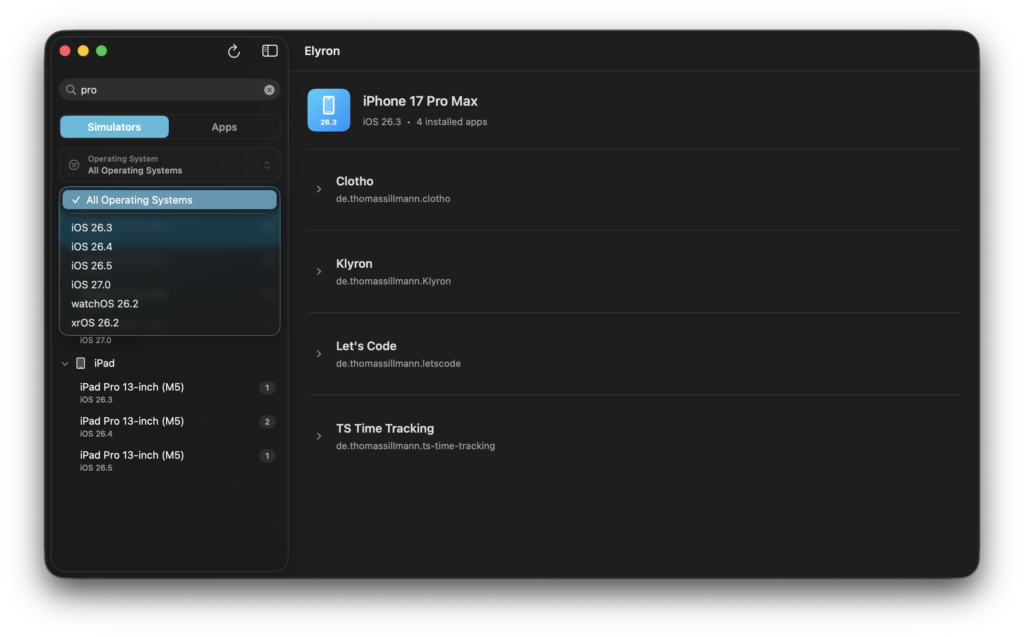Click bundle ID de.thomassillmann.clotho
Viewport: 1024px width, 637px height.
[x=393, y=199]
